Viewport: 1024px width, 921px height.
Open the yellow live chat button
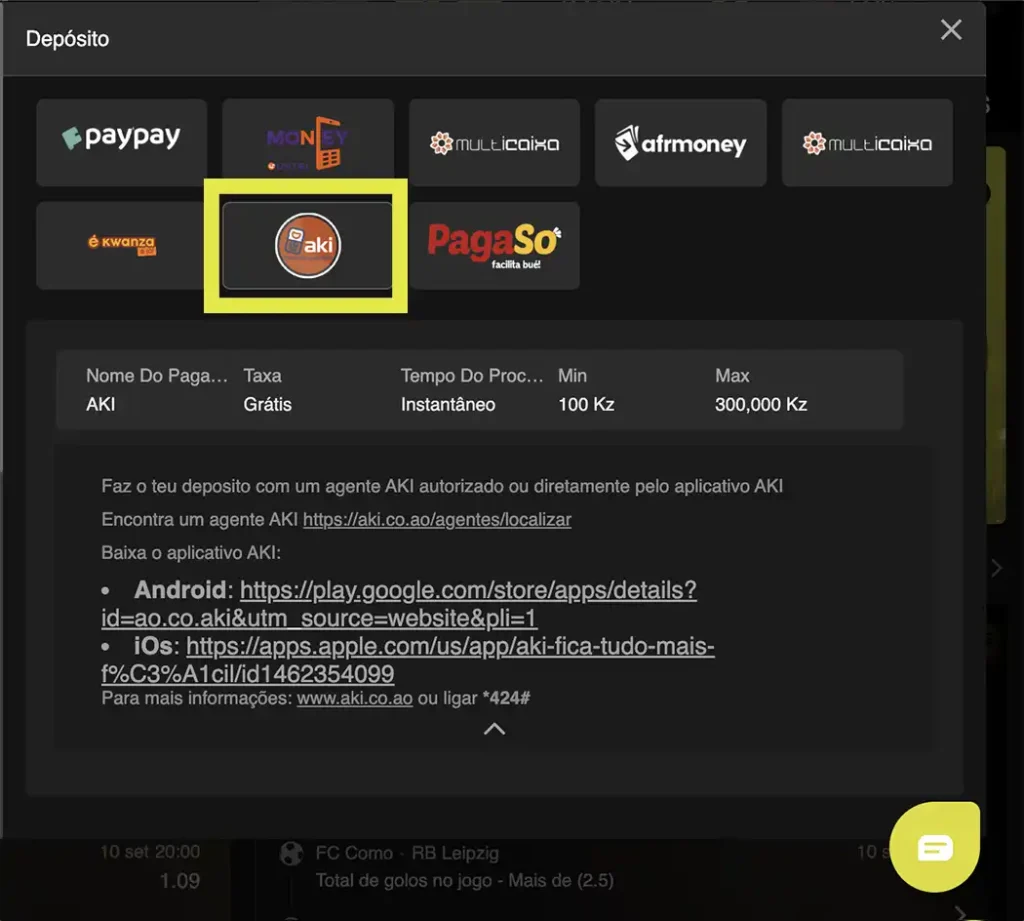[x=935, y=847]
